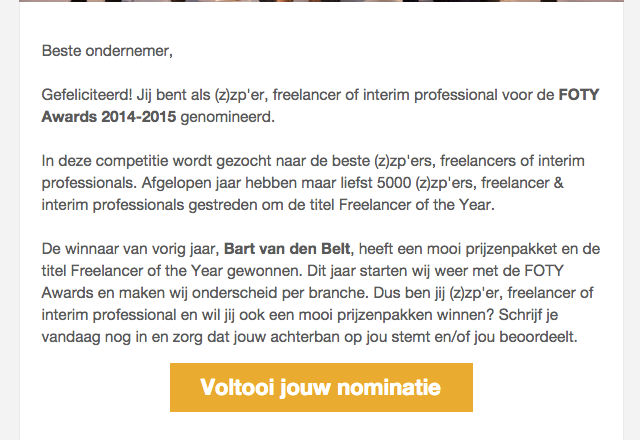
Task: Click the "Voltooi jouw nominatie" button
Action: pos(321,387)
